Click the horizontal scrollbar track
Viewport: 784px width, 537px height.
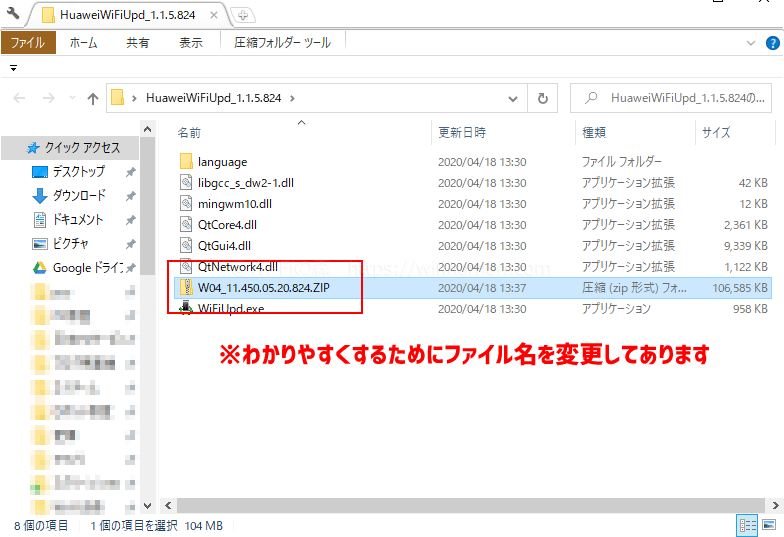tap(470, 506)
